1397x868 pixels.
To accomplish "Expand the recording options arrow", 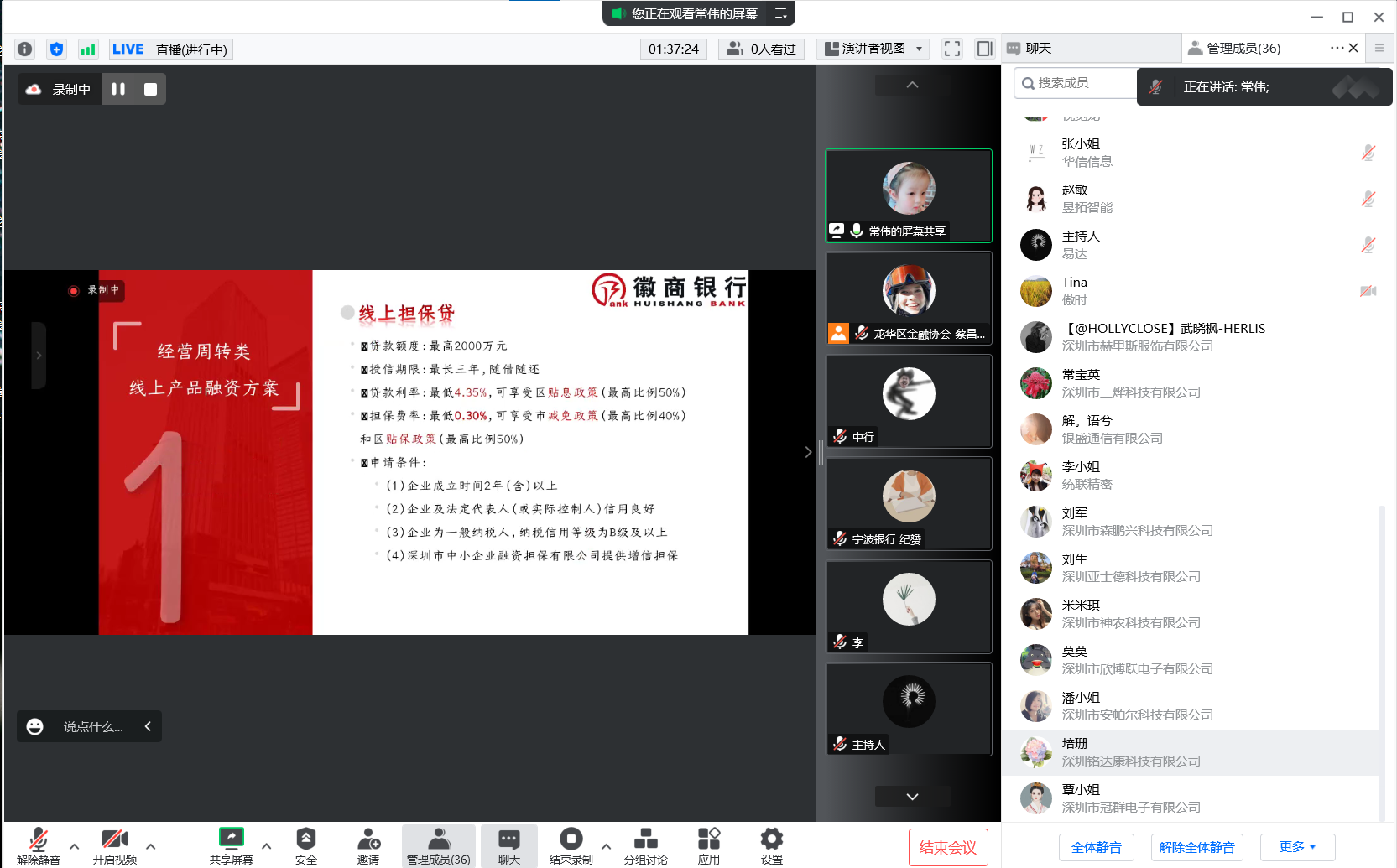I will pos(606,846).
